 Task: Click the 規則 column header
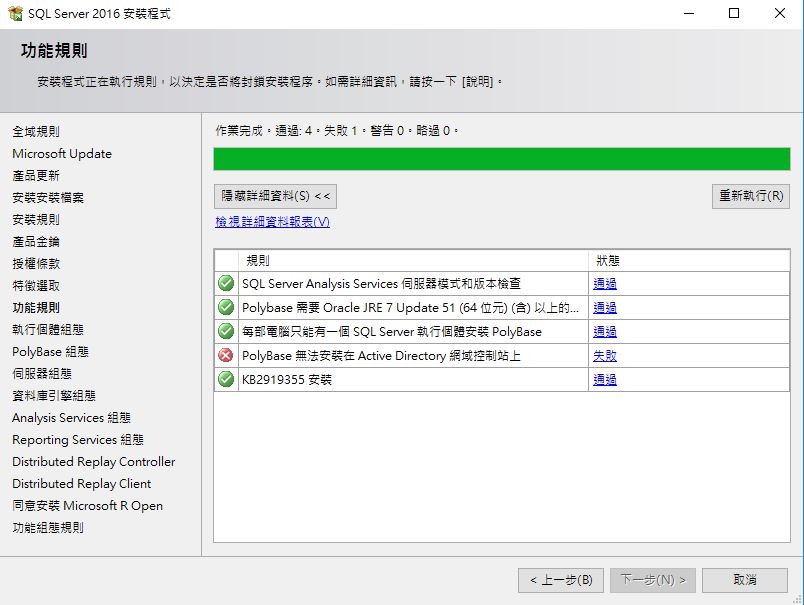(x=413, y=260)
